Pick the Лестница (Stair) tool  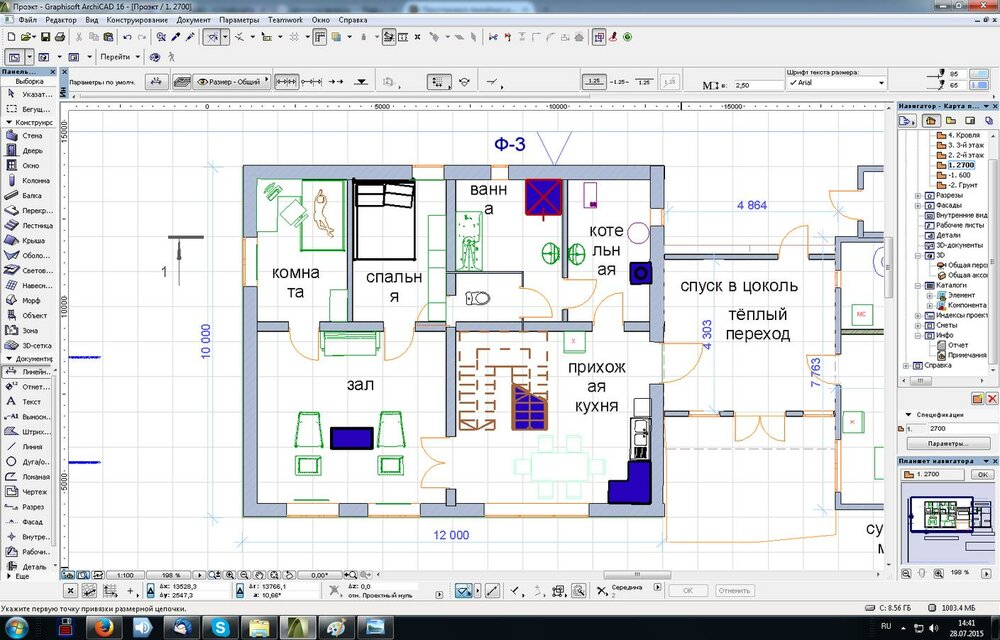pyautogui.click(x=30, y=226)
